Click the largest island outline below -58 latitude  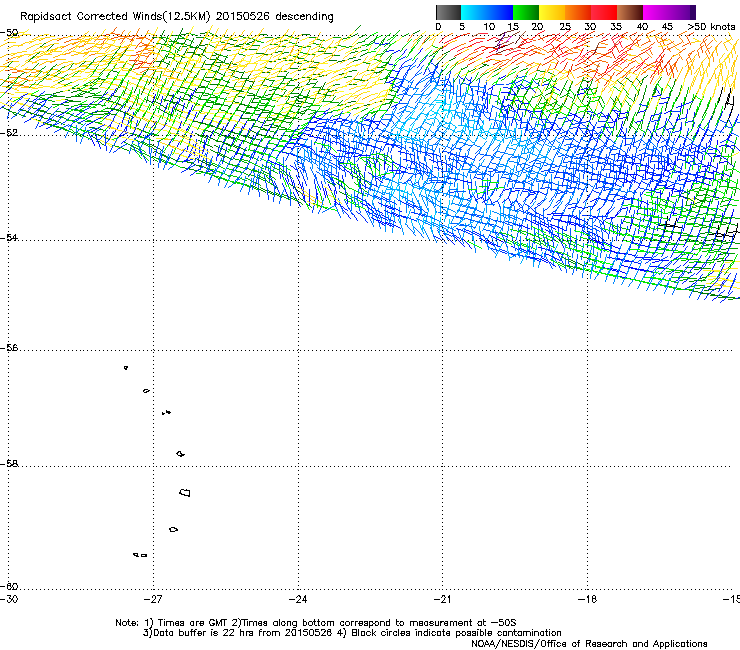(185, 492)
